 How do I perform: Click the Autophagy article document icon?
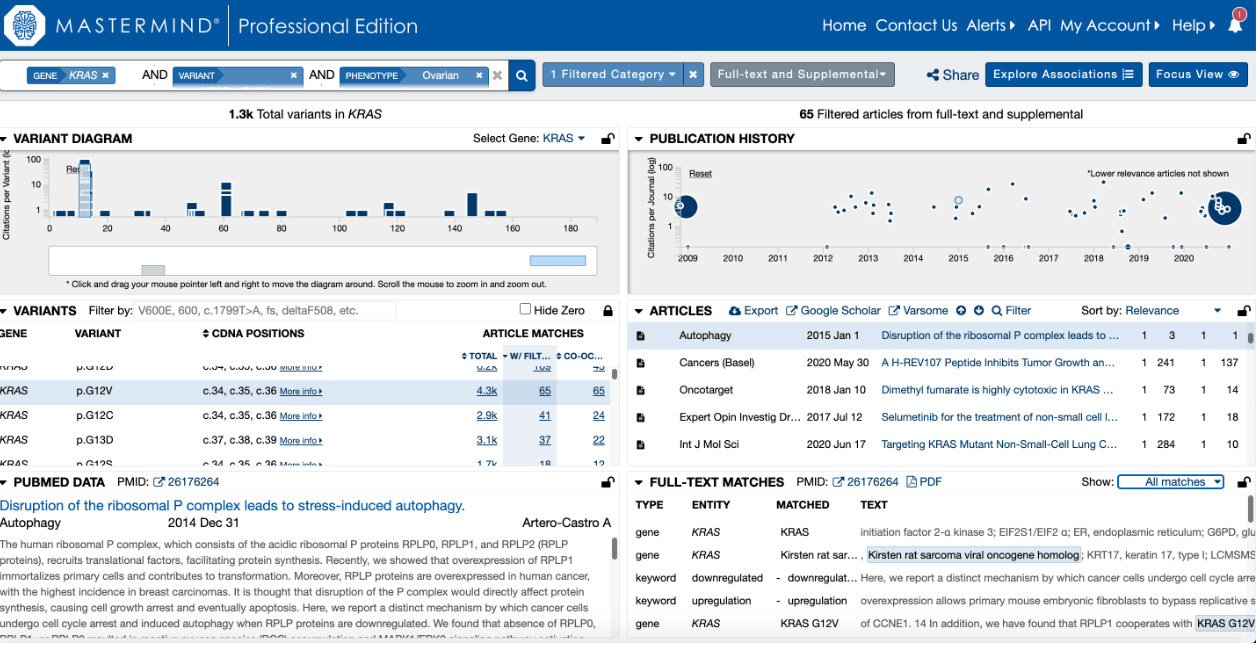641,336
